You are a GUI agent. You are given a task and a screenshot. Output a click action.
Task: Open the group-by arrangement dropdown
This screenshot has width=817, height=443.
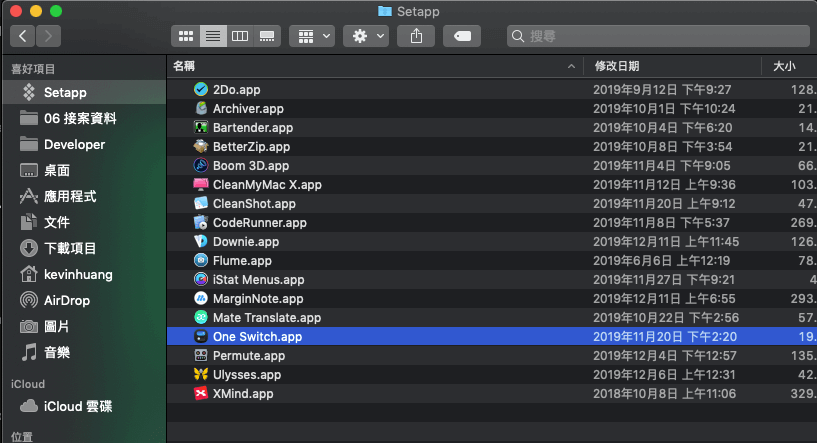point(312,36)
